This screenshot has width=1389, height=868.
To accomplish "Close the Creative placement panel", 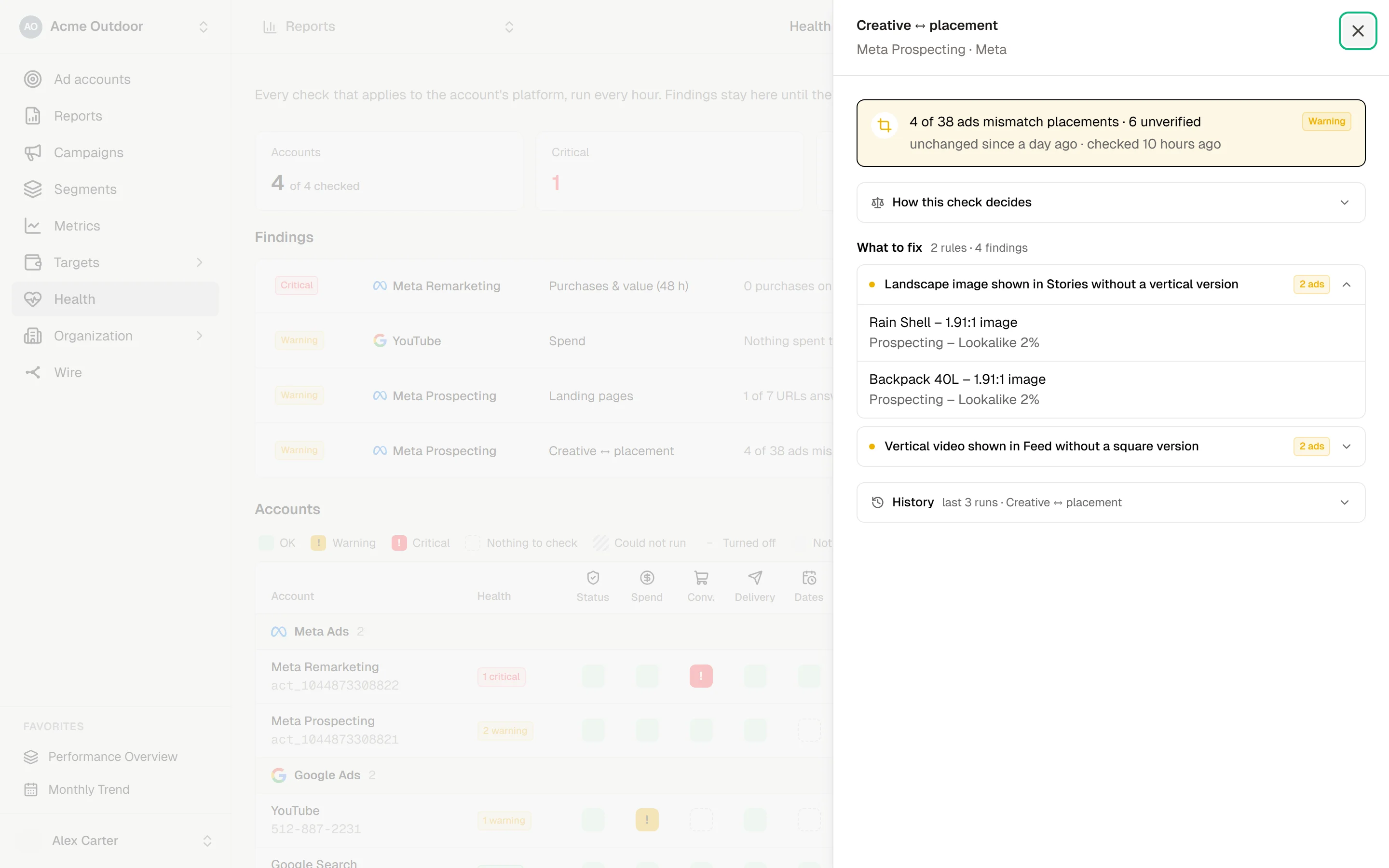I will (1358, 31).
